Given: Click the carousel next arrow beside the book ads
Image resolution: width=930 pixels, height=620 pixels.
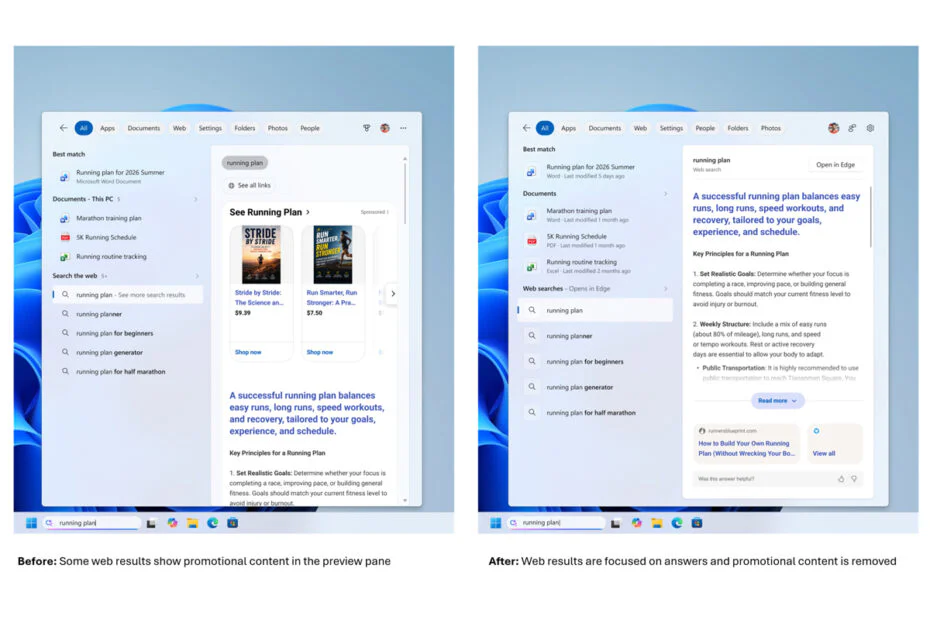Looking at the screenshot, I should (393, 293).
